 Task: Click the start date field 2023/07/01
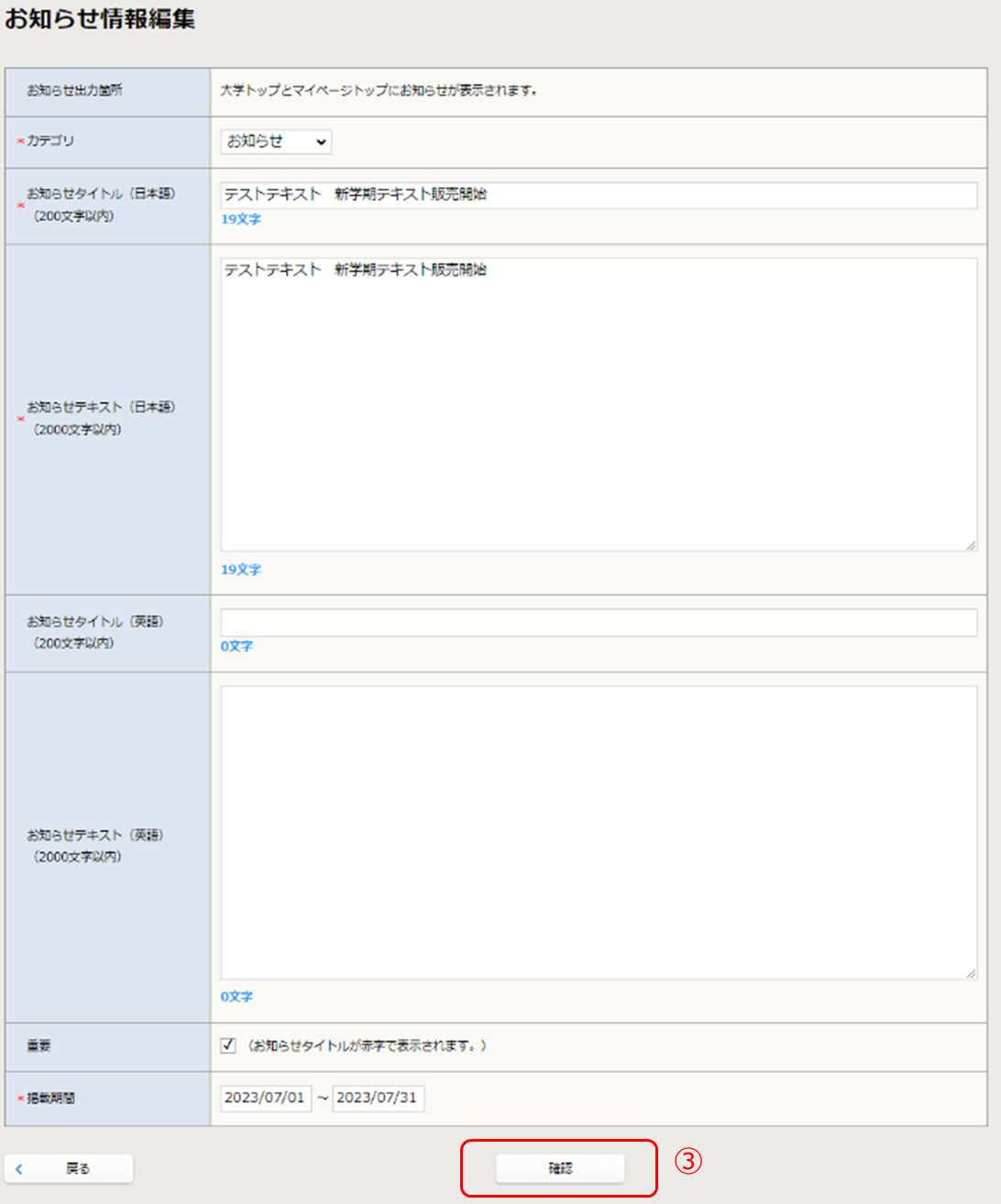coord(265,1098)
